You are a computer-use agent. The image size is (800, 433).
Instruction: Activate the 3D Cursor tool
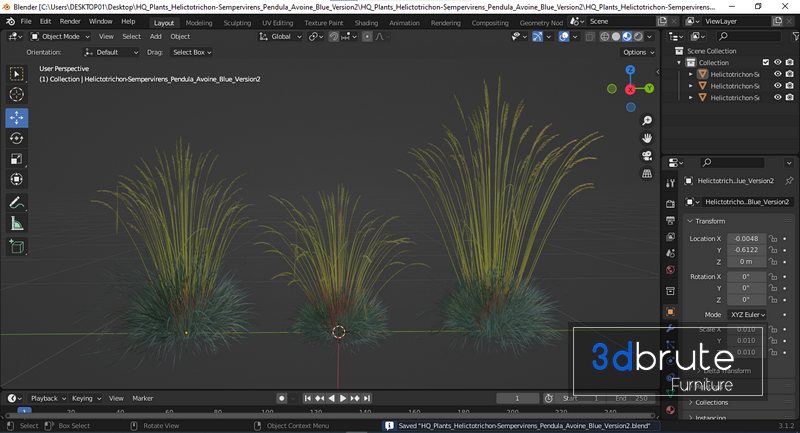[17, 94]
